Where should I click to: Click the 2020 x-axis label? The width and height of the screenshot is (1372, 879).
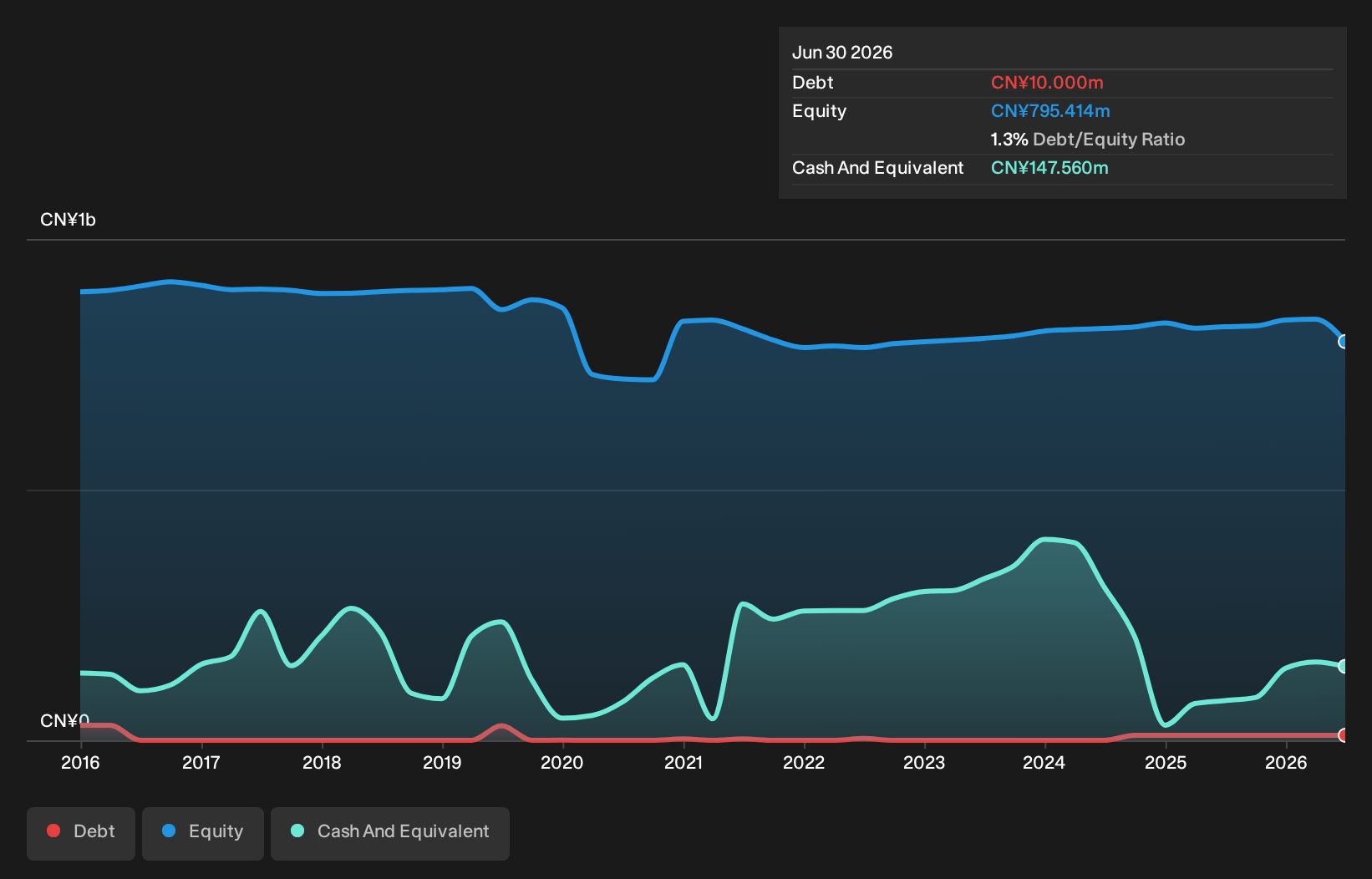point(562,762)
